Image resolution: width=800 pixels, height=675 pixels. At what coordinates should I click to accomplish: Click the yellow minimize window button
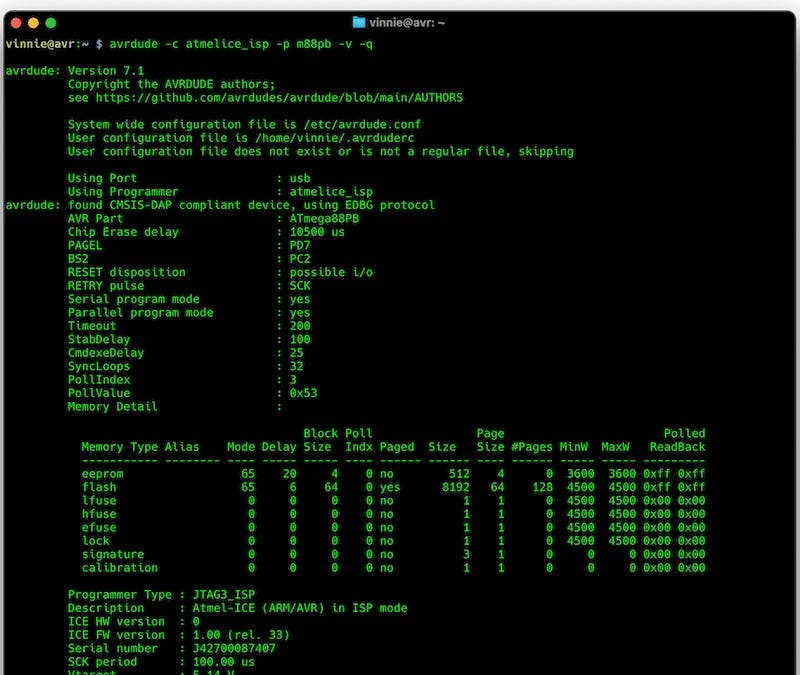pos(33,23)
